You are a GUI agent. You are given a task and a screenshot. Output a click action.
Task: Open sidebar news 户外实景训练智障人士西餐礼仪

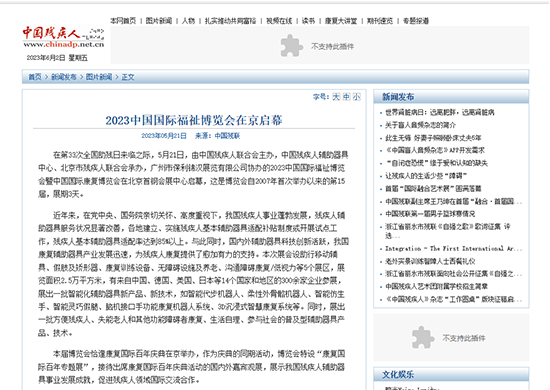(x=430, y=261)
